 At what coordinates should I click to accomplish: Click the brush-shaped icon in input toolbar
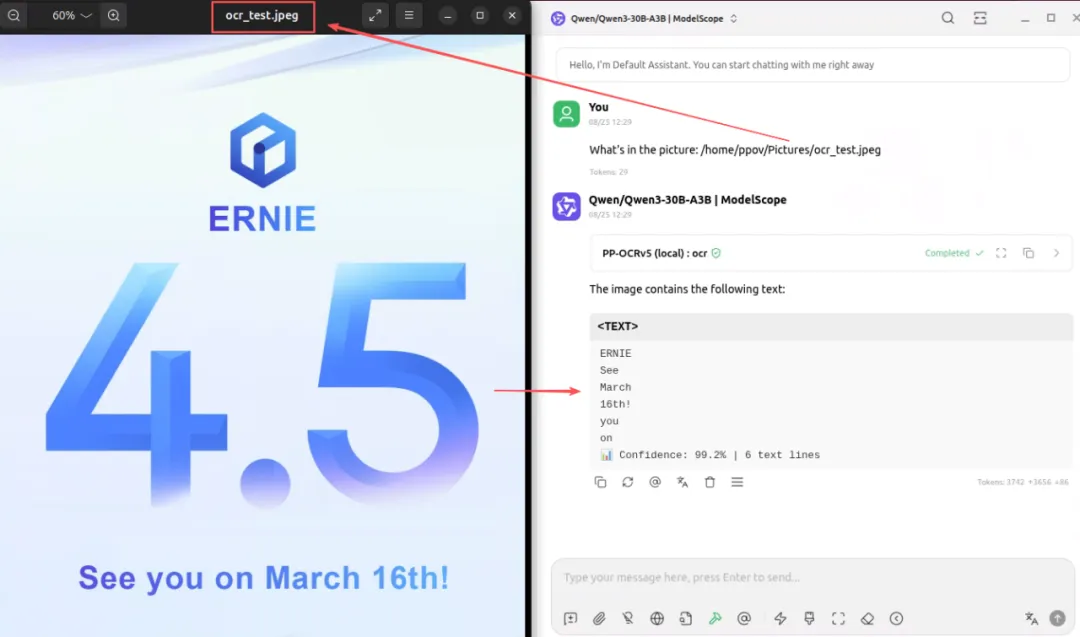click(809, 618)
